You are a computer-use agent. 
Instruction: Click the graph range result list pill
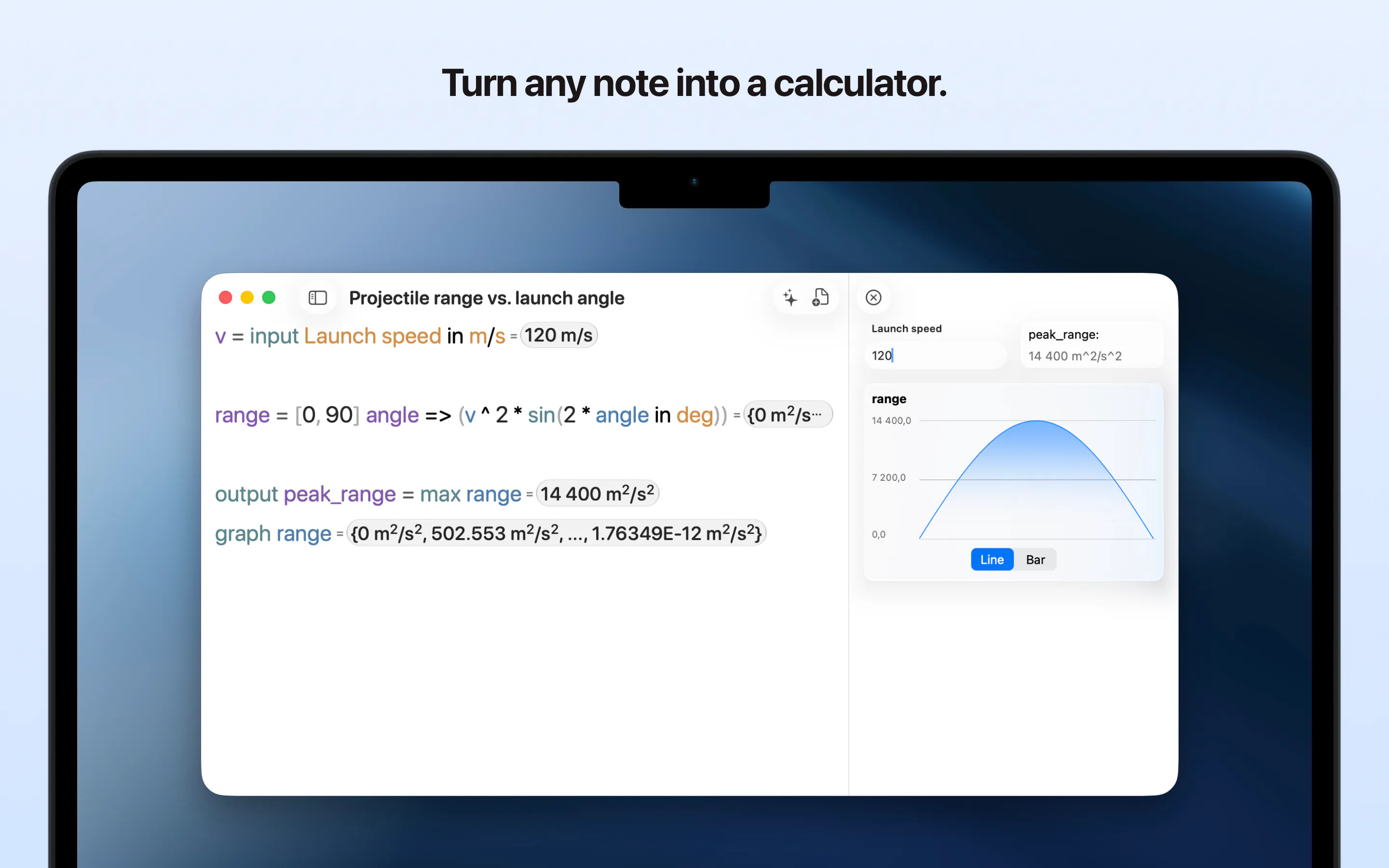tap(556, 533)
